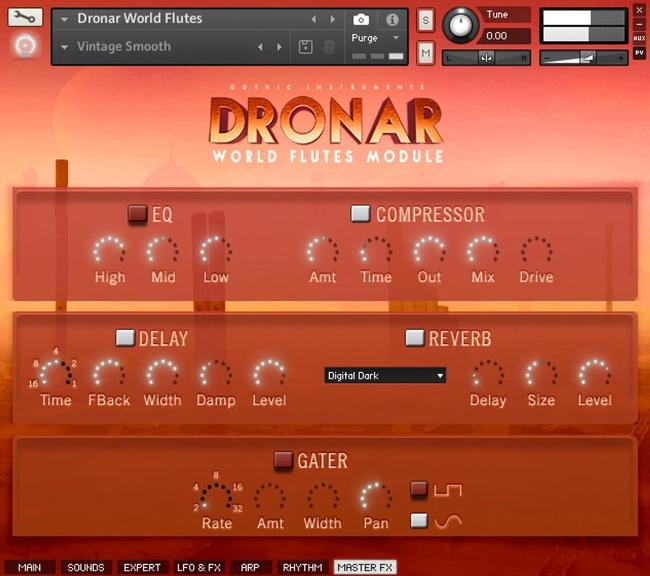650x576 pixels.
Task: Toggle the Compressor enable switch
Action: pyautogui.click(x=360, y=214)
